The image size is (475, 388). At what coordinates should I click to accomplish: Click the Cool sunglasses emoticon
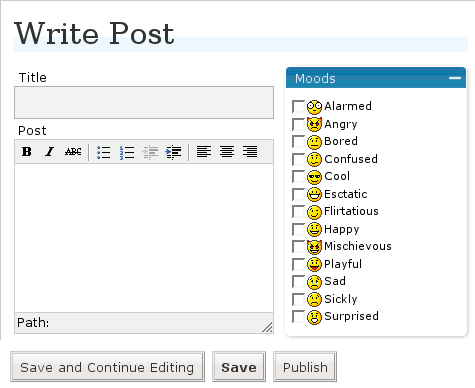[x=314, y=177]
